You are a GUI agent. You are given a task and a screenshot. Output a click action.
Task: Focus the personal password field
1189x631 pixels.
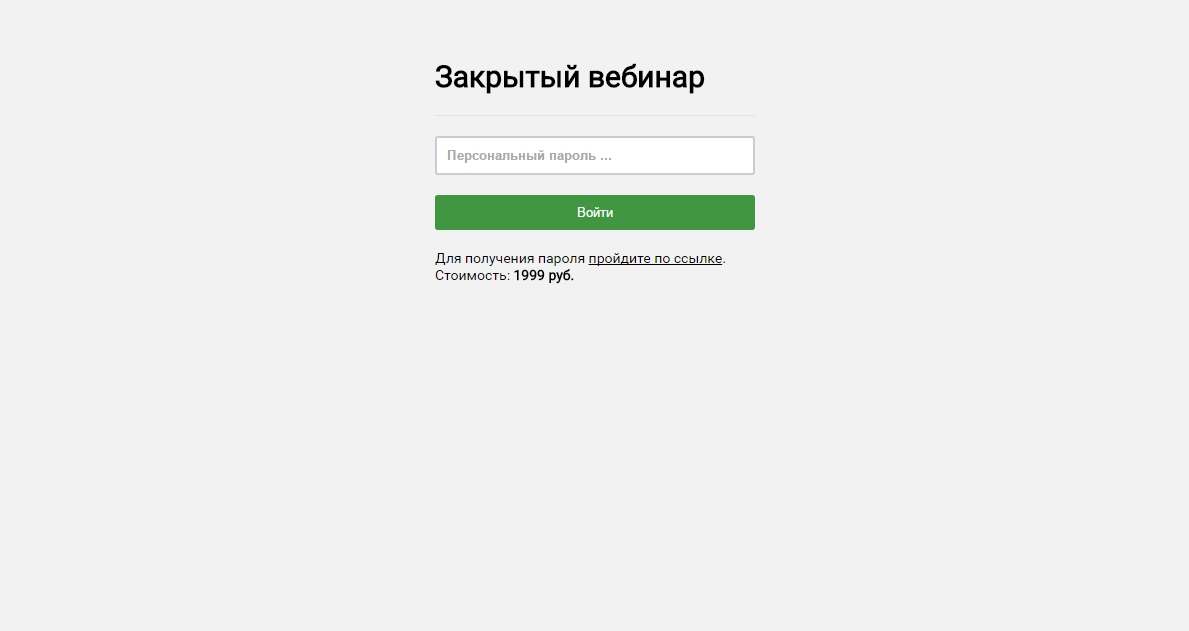[x=594, y=155]
